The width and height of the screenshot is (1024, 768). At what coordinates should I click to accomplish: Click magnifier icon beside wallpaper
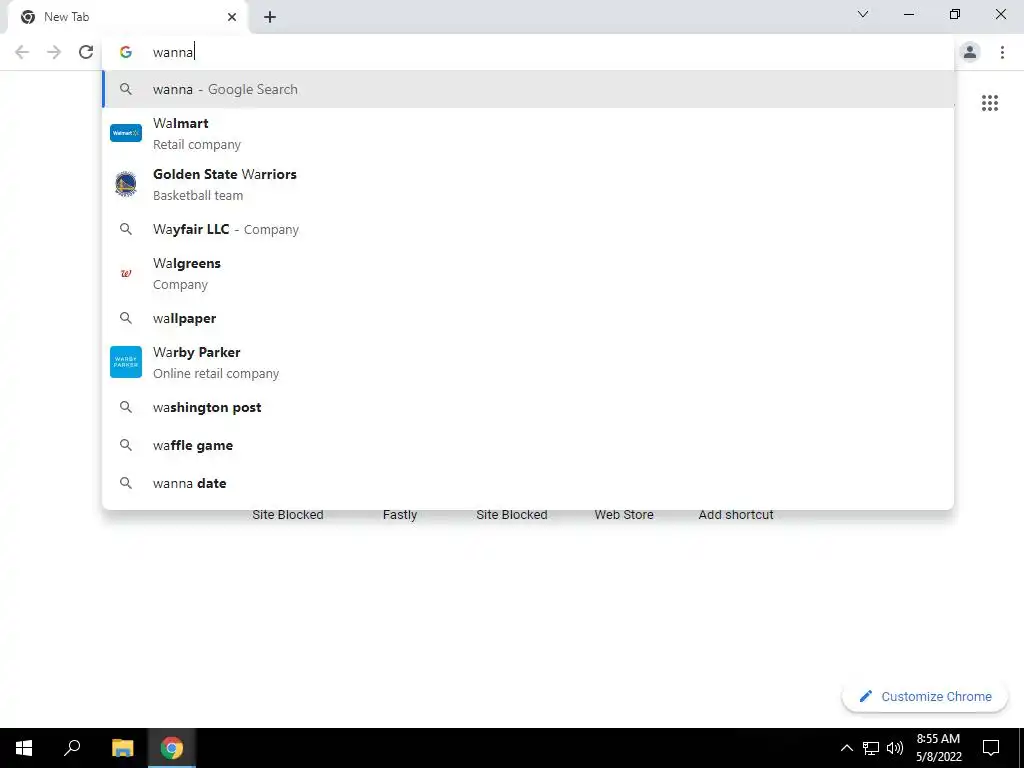126,318
